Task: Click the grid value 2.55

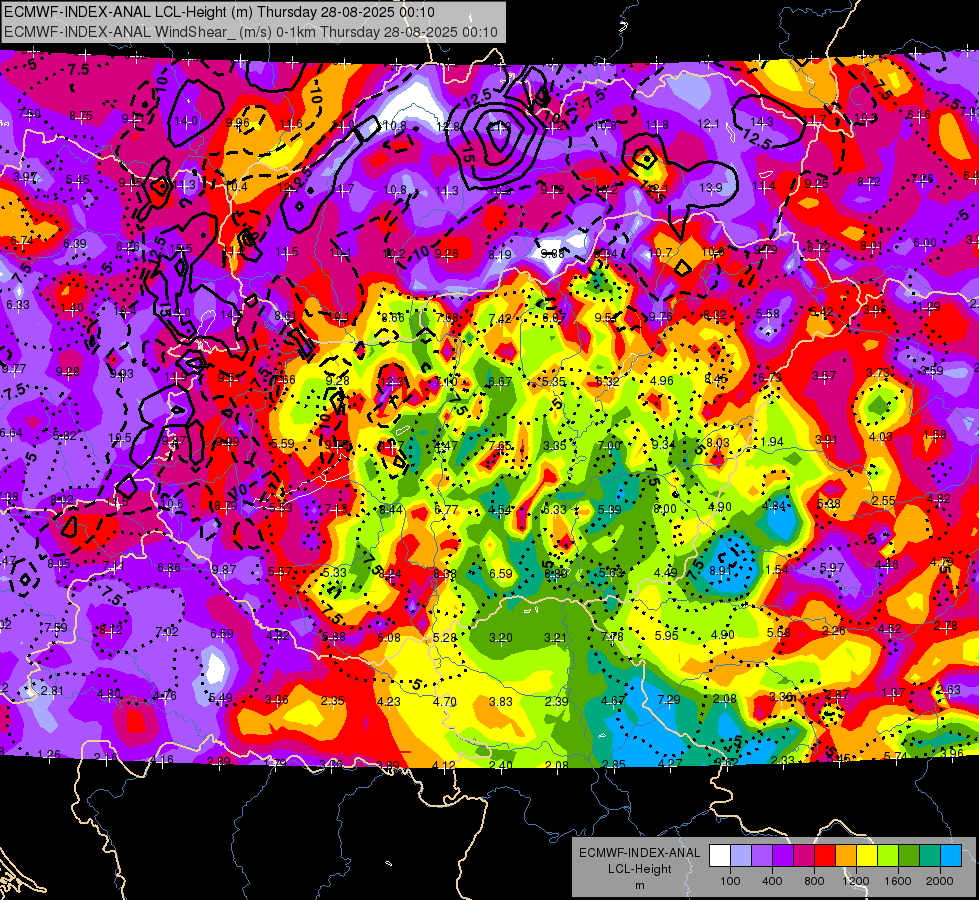Action: (884, 501)
